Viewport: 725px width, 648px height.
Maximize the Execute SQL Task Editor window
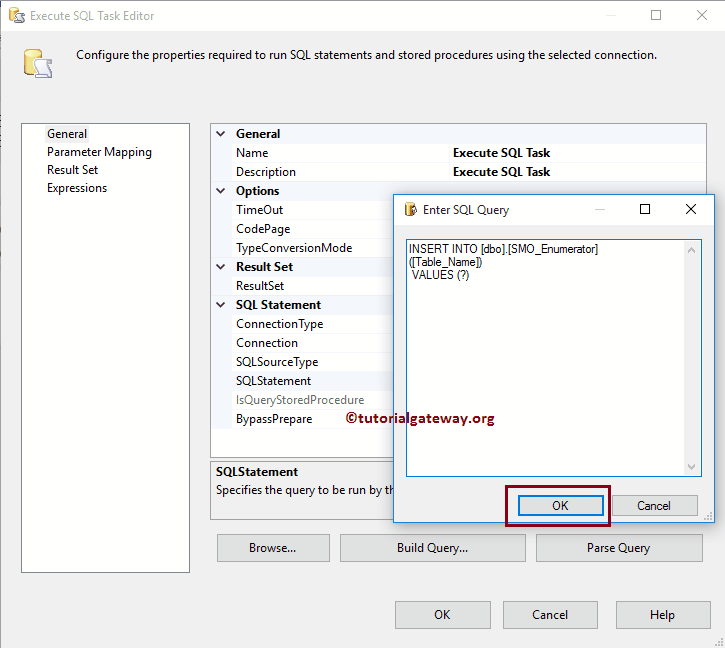point(656,15)
